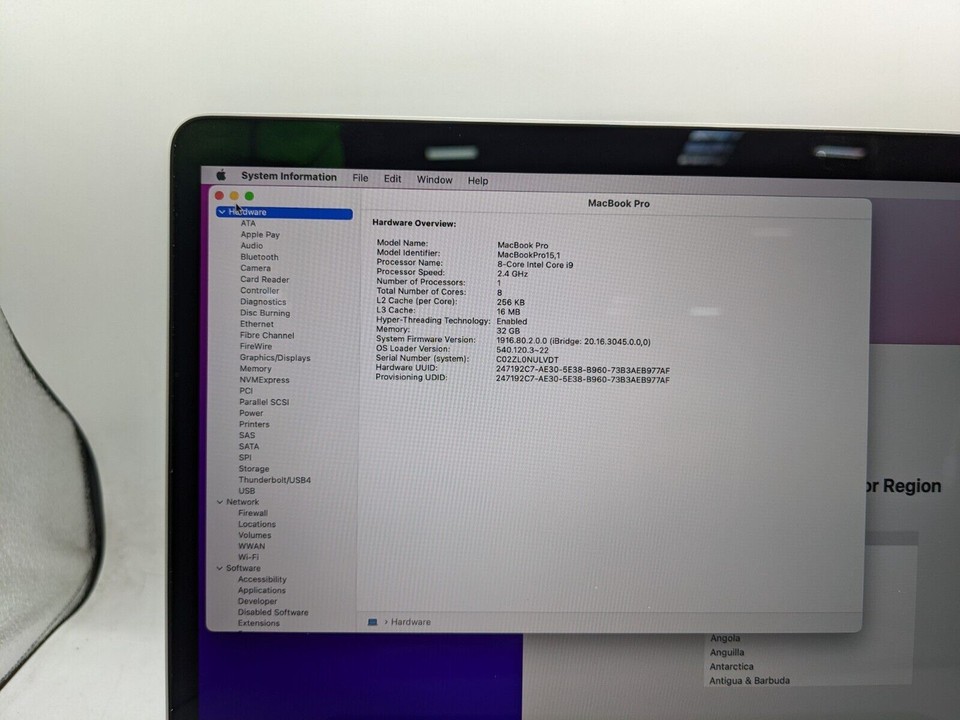
Task: Select Thunderbolt/USB4 in the sidebar
Action: [276, 479]
